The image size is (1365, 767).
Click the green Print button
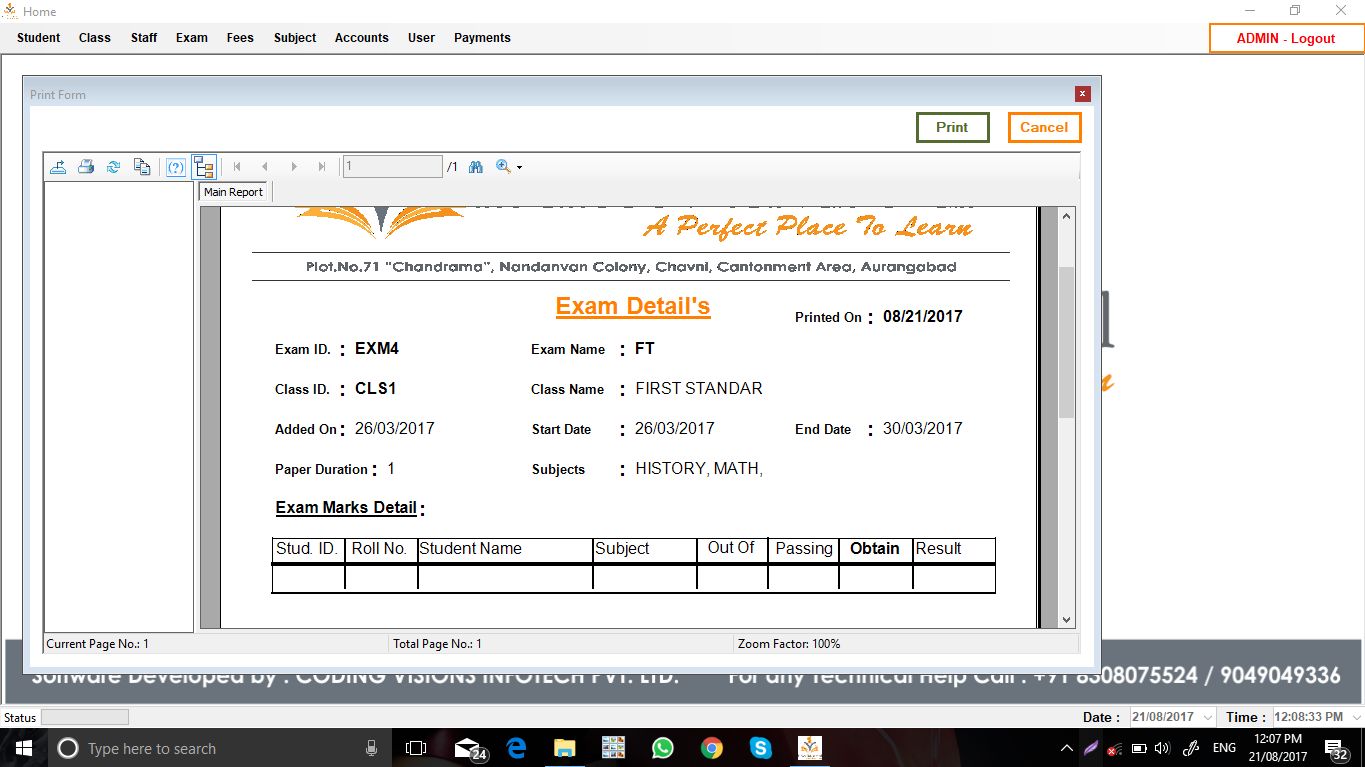pyautogui.click(x=952, y=127)
